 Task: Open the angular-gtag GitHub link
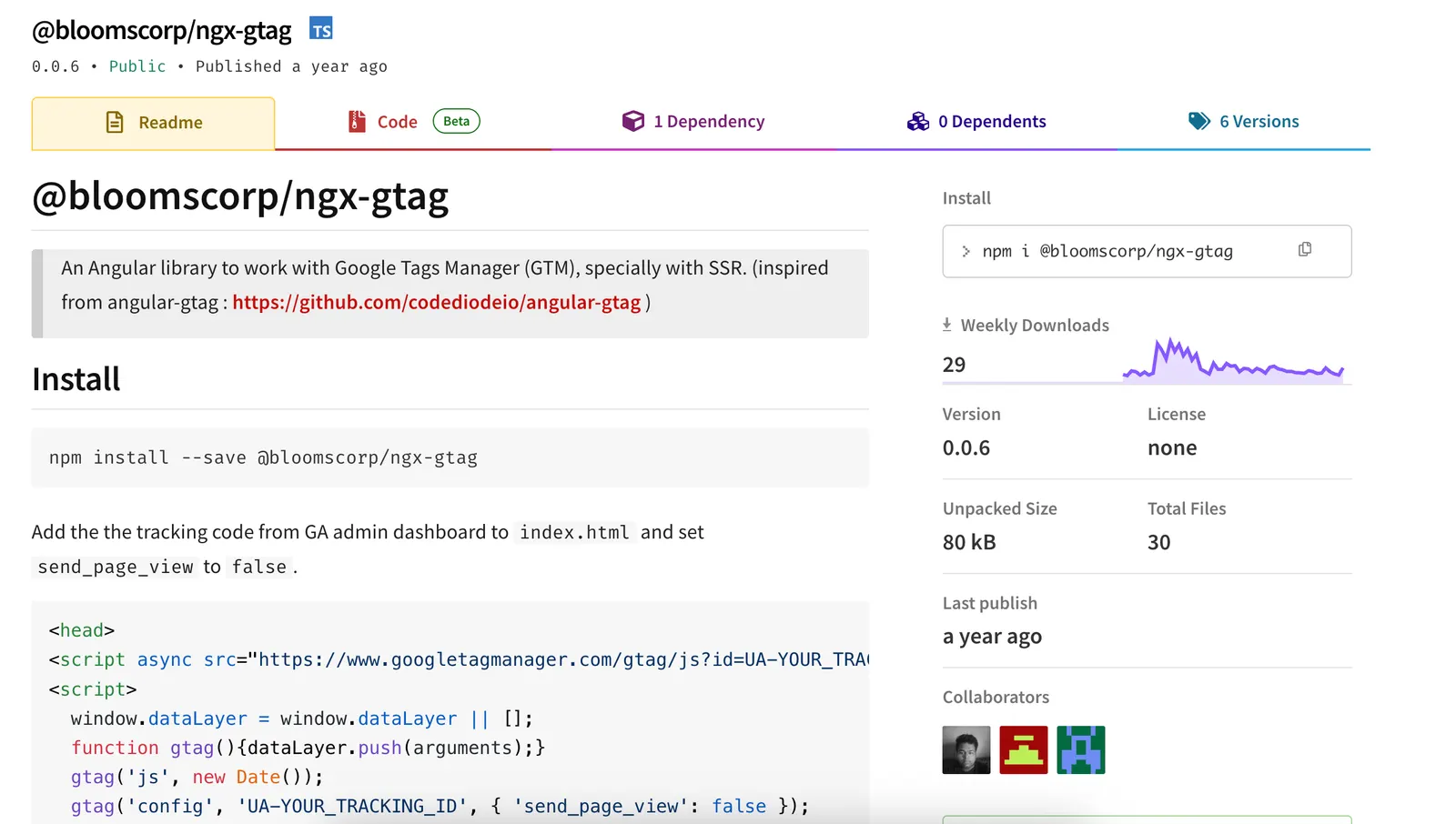click(x=437, y=302)
